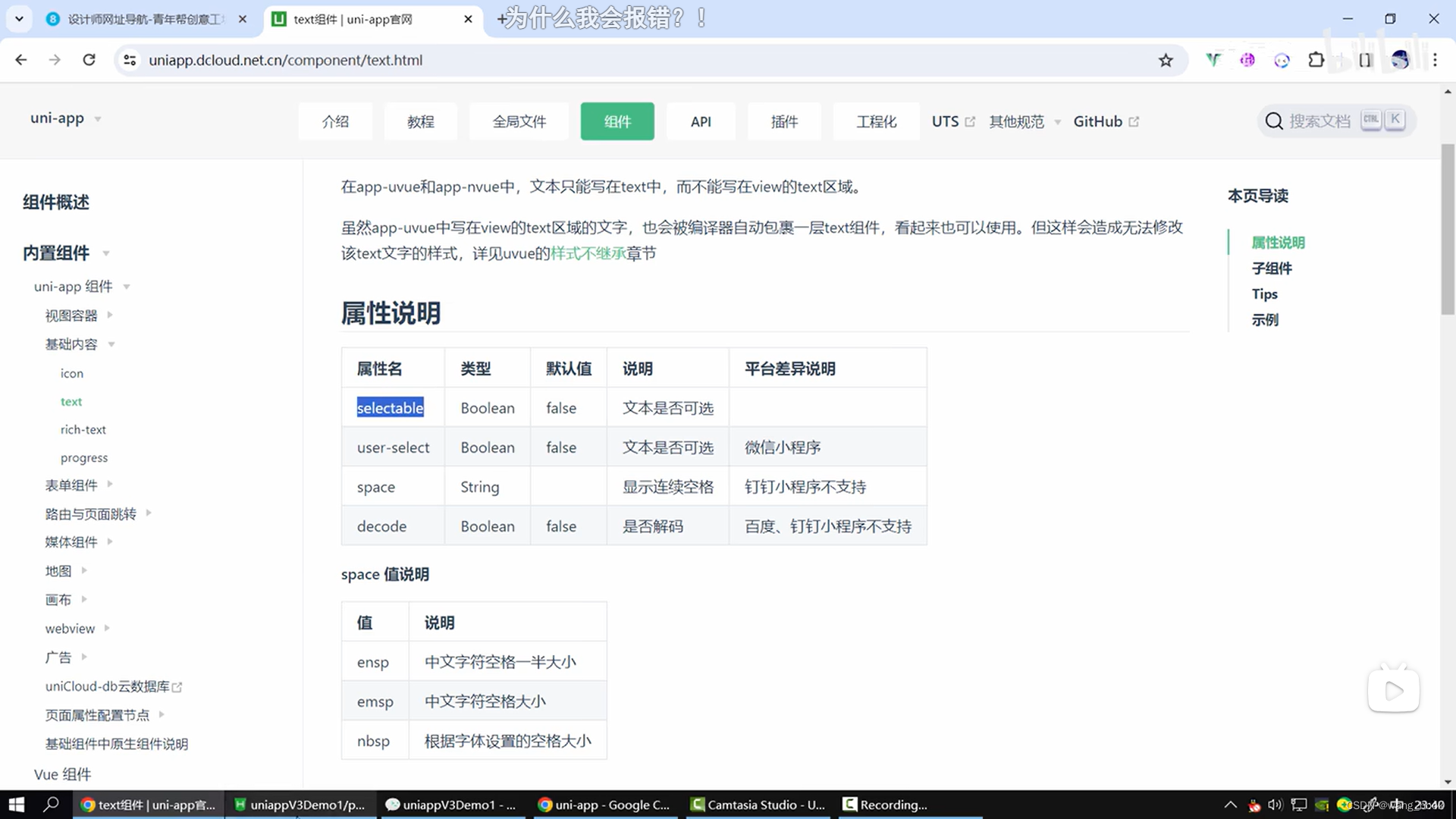Expand the 其他规范 dropdown
This screenshot has width=1456, height=819.
pos(1025,121)
